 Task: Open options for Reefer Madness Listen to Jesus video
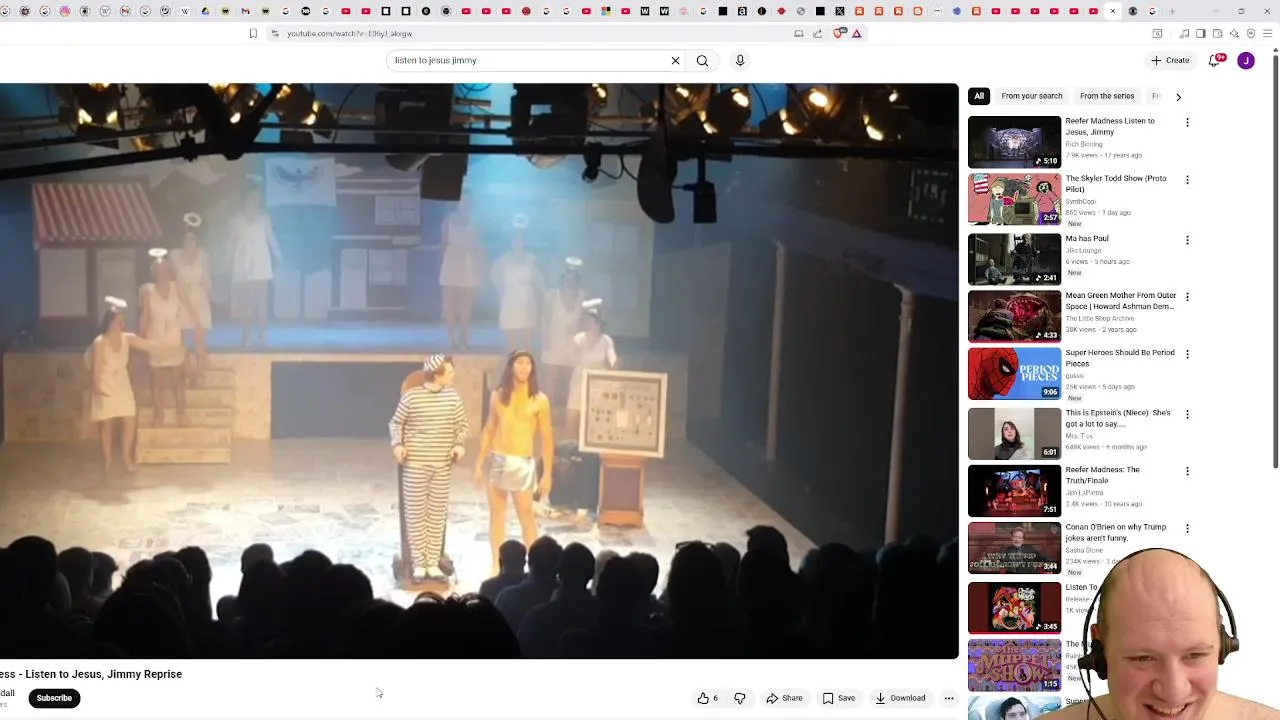click(x=1187, y=122)
